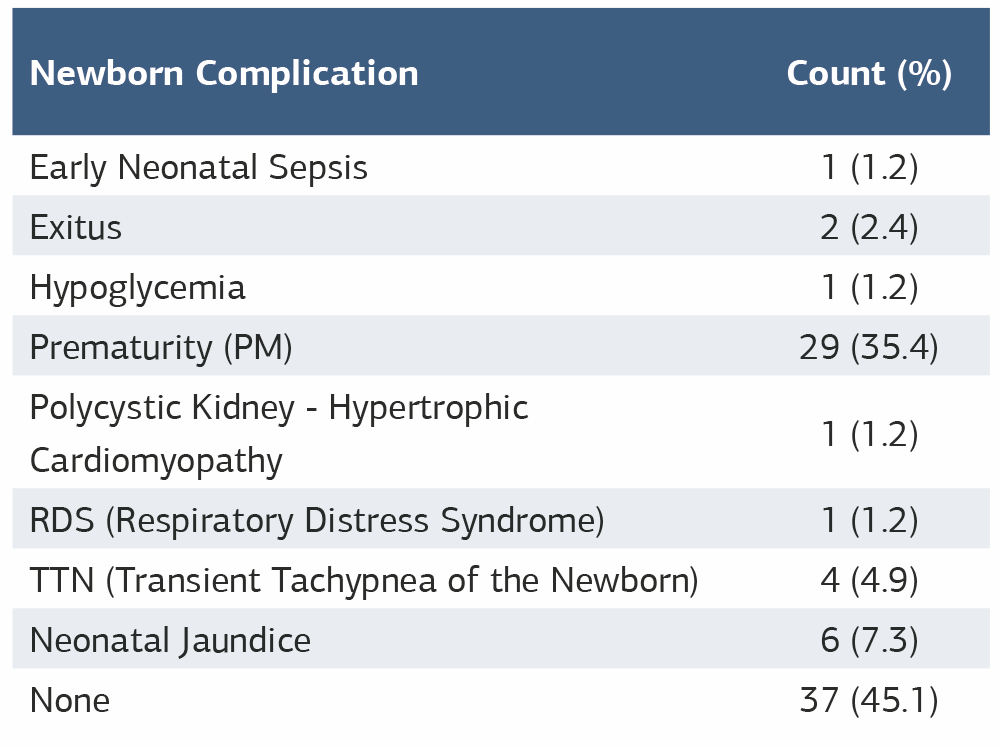Screen dimensions: 1000x748
Task: Select the Polycystic Kidney - Hypertrophic Cardiomyopathy cell
Action: pyautogui.click(x=279, y=434)
